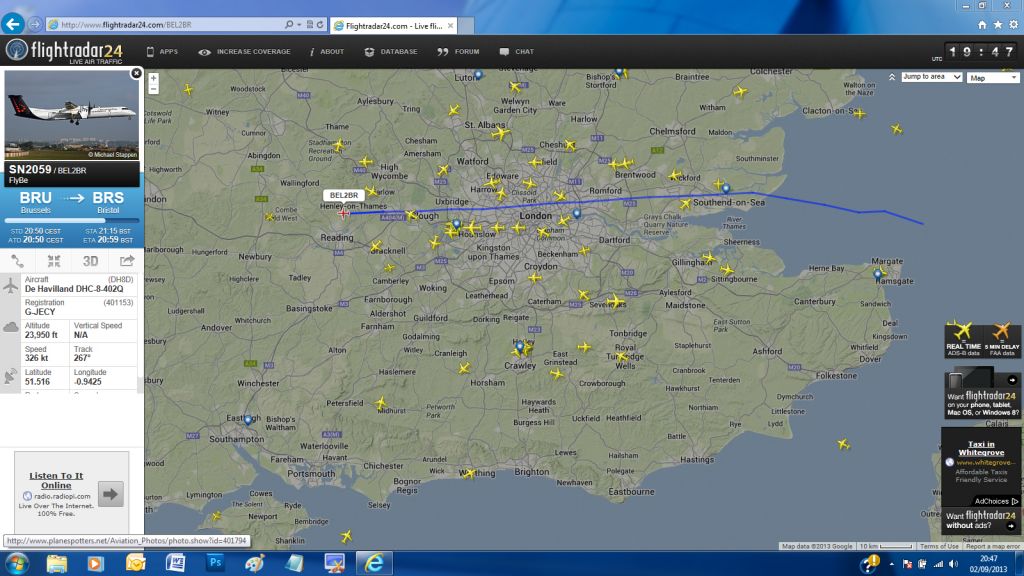Click Report a map error link
The image size is (1024, 576).
(993, 546)
